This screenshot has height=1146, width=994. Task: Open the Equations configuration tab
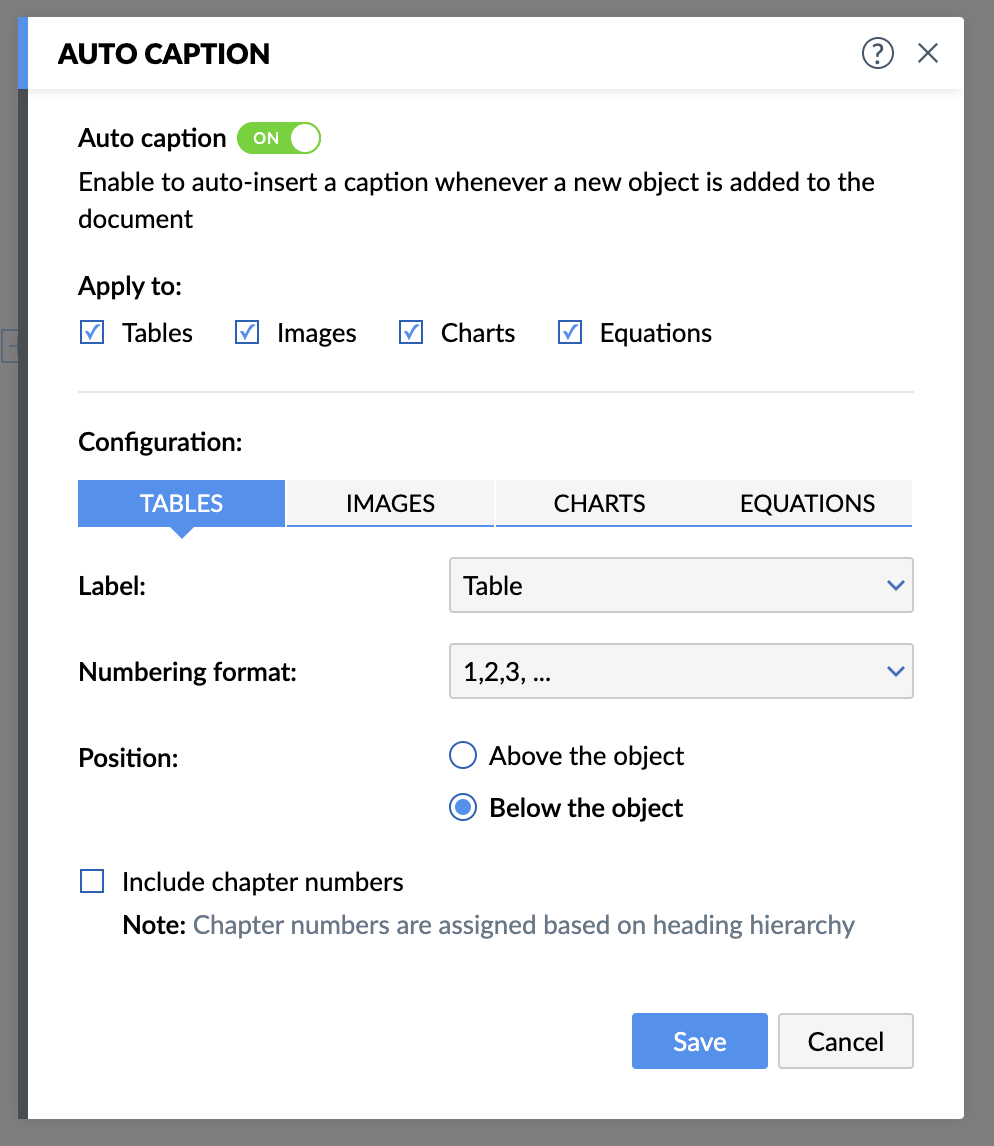click(x=807, y=503)
